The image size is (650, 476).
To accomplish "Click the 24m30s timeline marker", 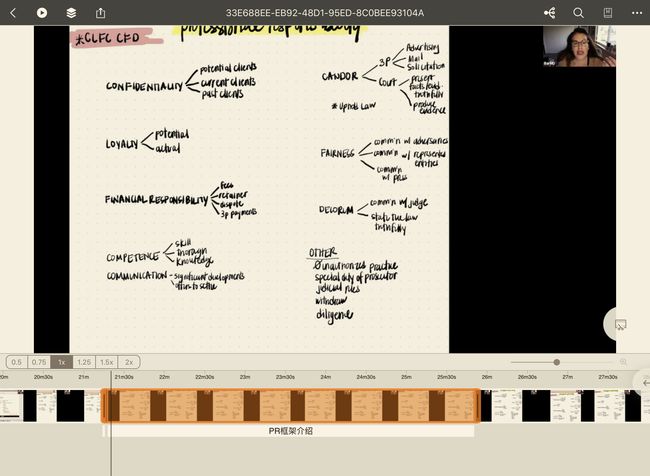I will pyautogui.click(x=366, y=377).
